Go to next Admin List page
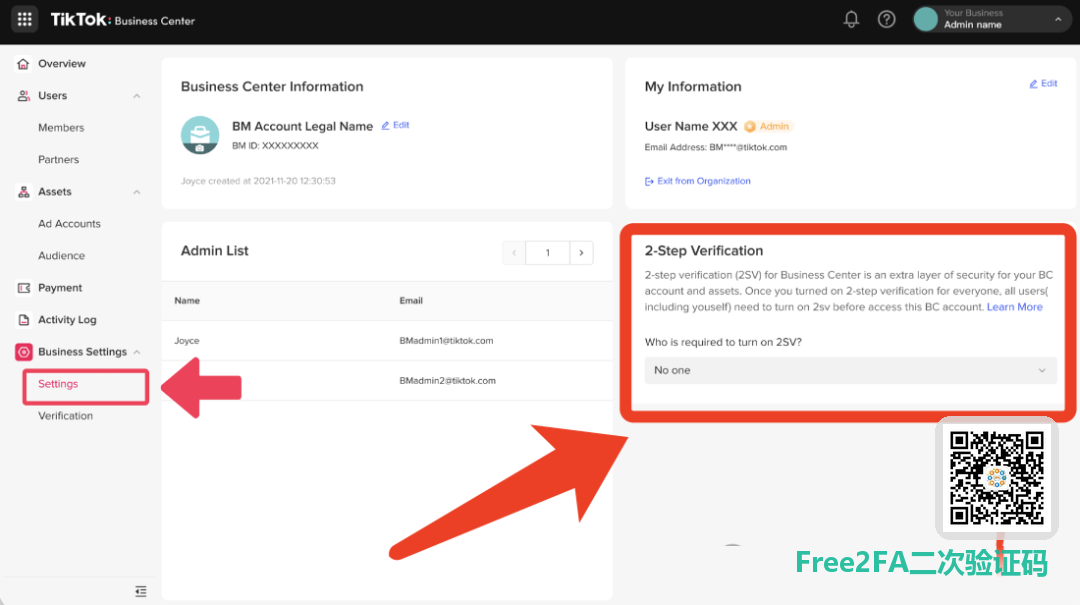 coord(581,253)
